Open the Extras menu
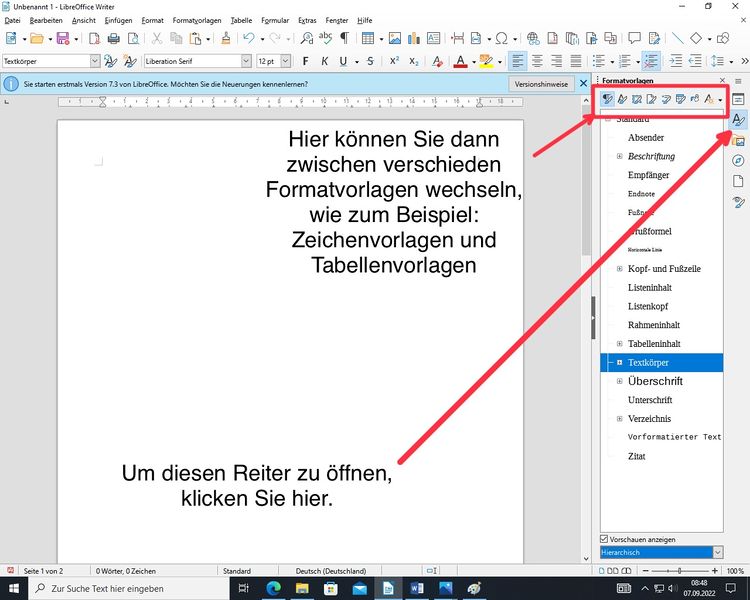 point(307,20)
